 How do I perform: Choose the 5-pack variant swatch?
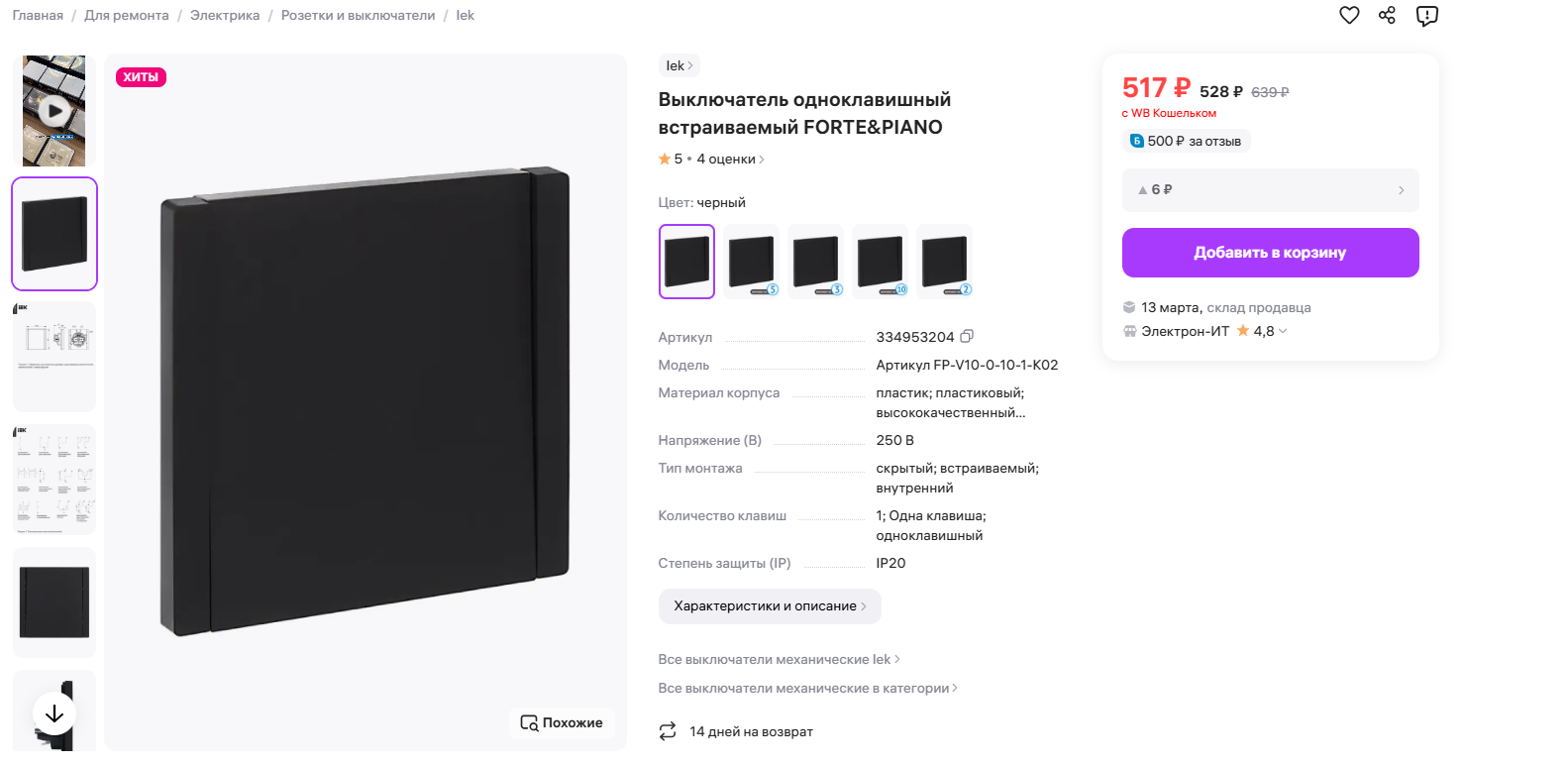[751, 262]
